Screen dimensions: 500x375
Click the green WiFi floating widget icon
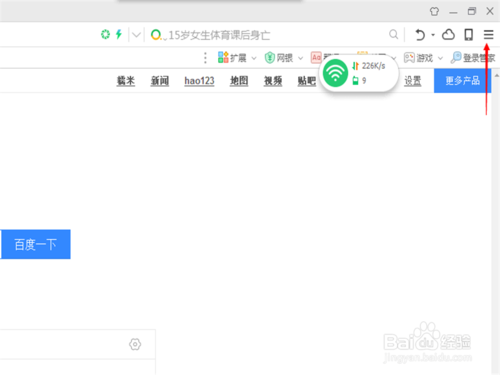click(335, 73)
